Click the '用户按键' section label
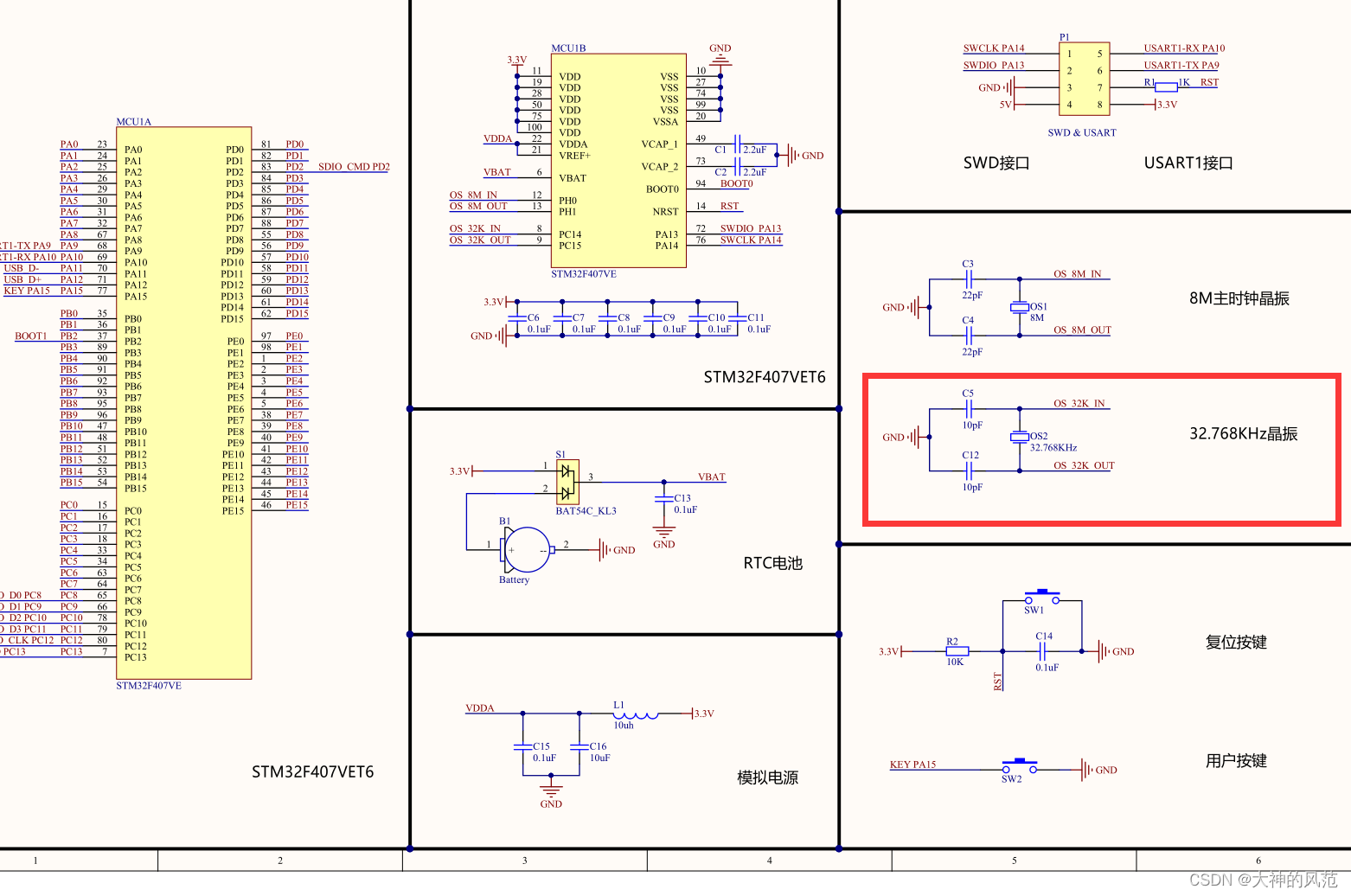This screenshot has width=1351, height=896. point(1236,761)
